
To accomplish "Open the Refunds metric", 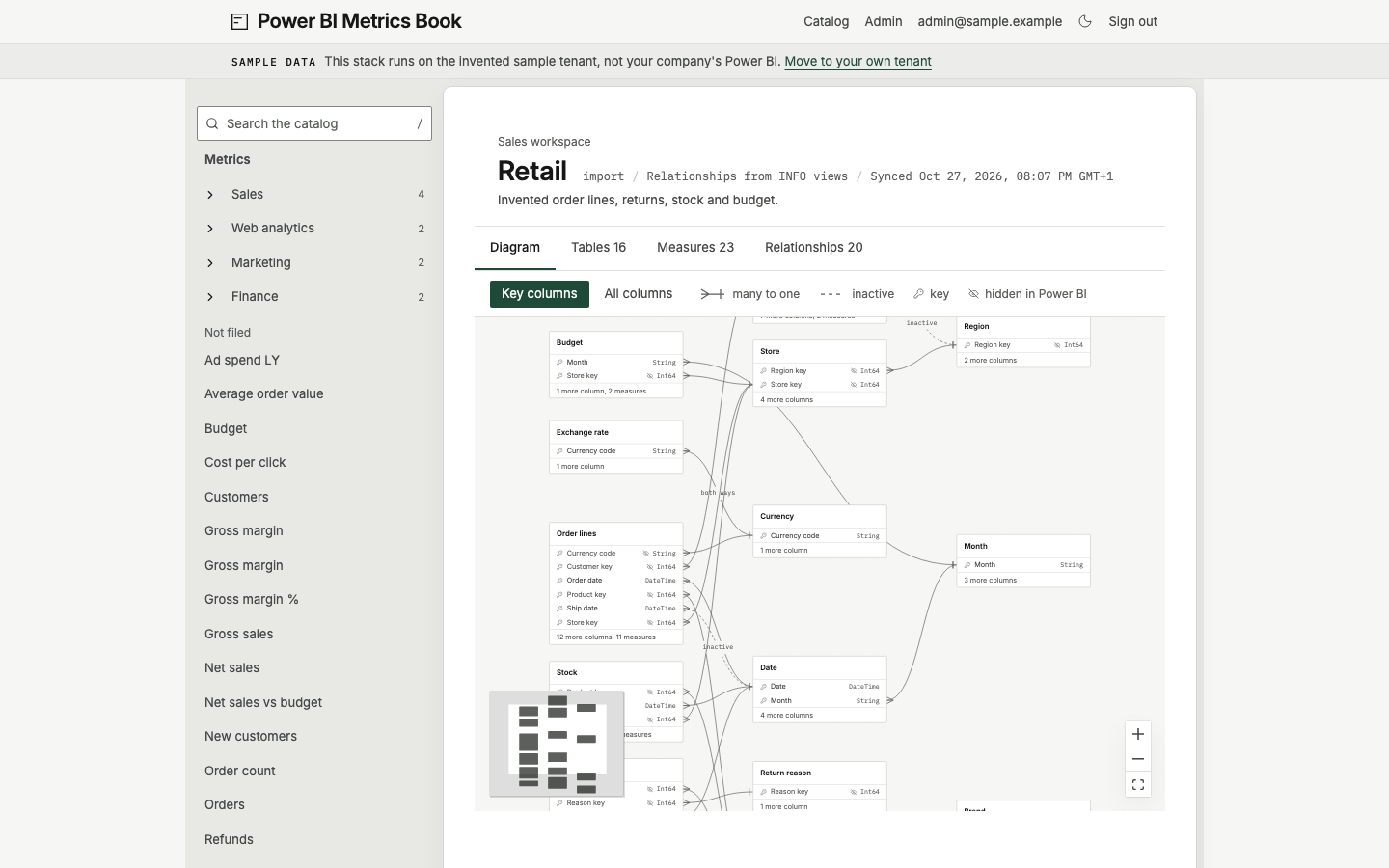I will (229, 839).
